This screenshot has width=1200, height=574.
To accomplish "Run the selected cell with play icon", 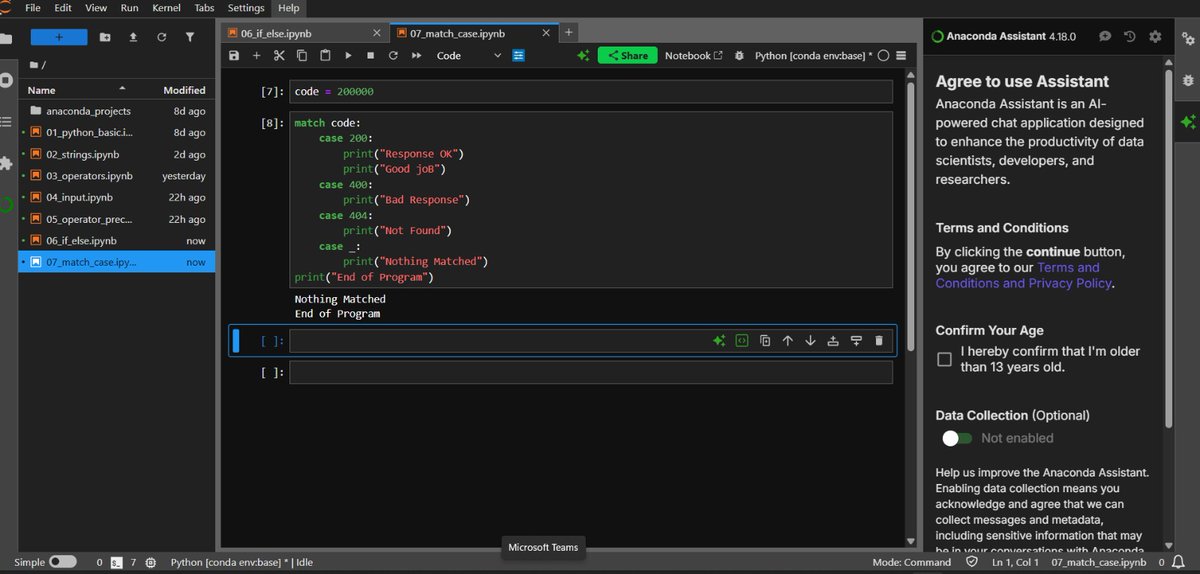I will 348,56.
